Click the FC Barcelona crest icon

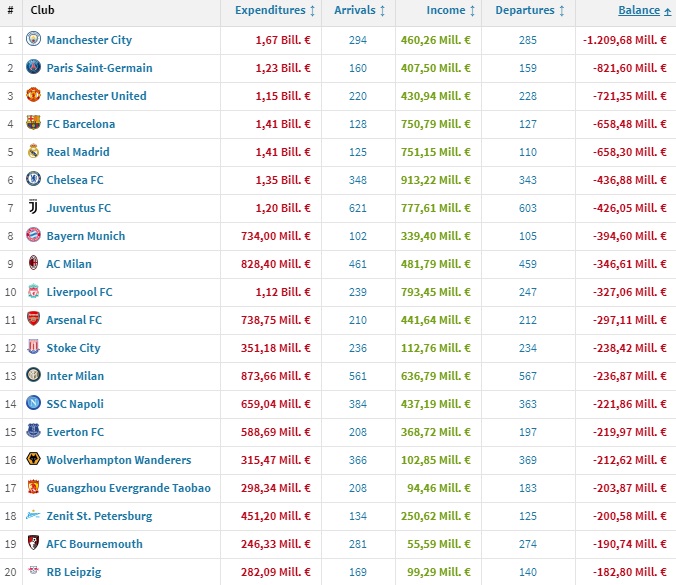point(33,124)
